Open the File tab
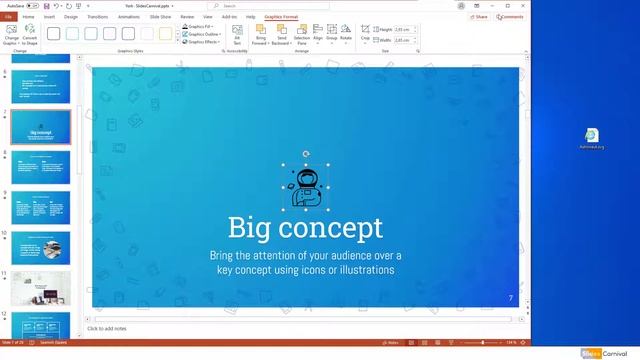Viewport: 640px width, 360px height. (x=9, y=17)
